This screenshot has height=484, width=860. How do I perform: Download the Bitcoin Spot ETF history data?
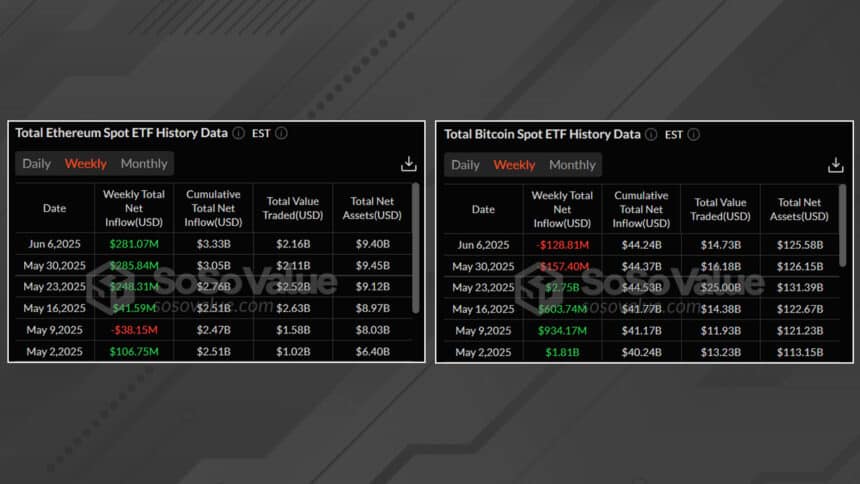pyautogui.click(x=835, y=165)
